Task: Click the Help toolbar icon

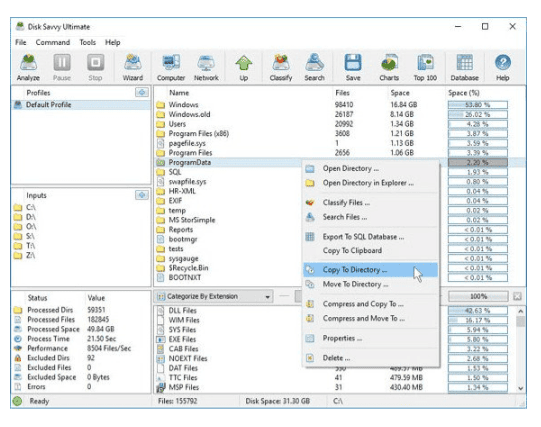Action: pyautogui.click(x=503, y=68)
